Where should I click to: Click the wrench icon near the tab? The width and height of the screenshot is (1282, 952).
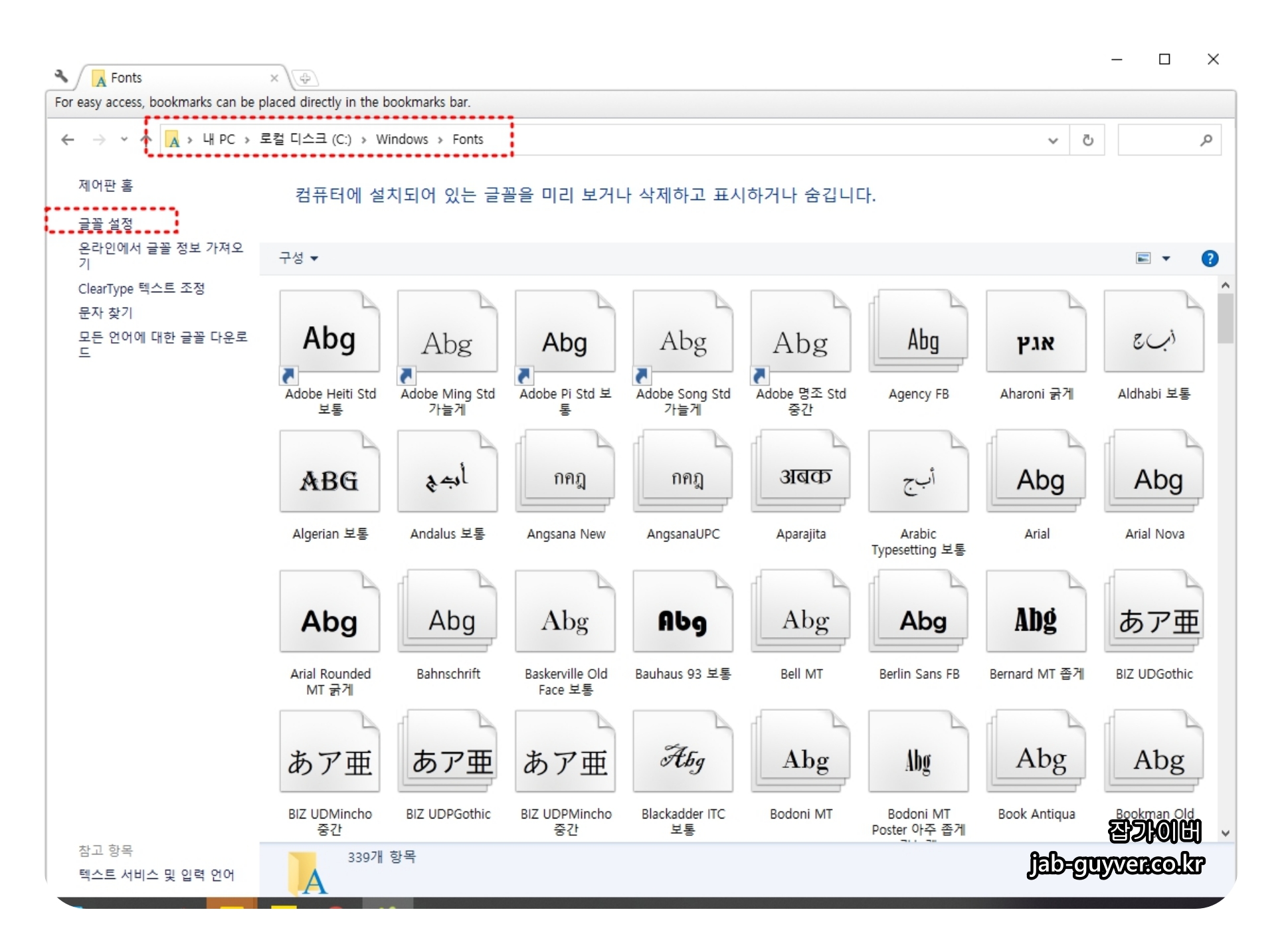(62, 76)
